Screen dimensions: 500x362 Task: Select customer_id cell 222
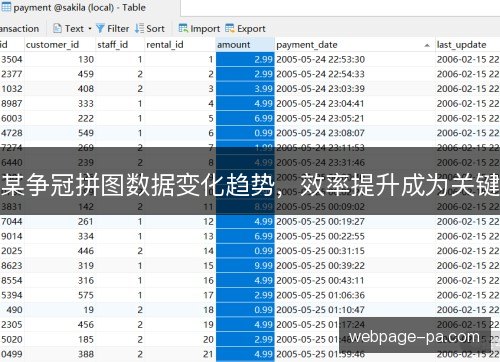click(60, 118)
